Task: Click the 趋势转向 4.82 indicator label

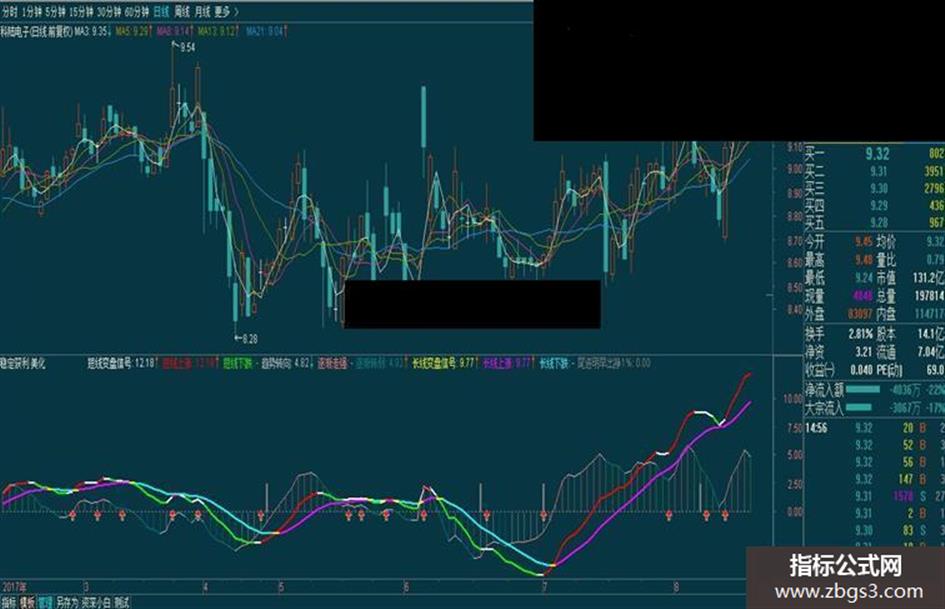Action: pos(287,363)
